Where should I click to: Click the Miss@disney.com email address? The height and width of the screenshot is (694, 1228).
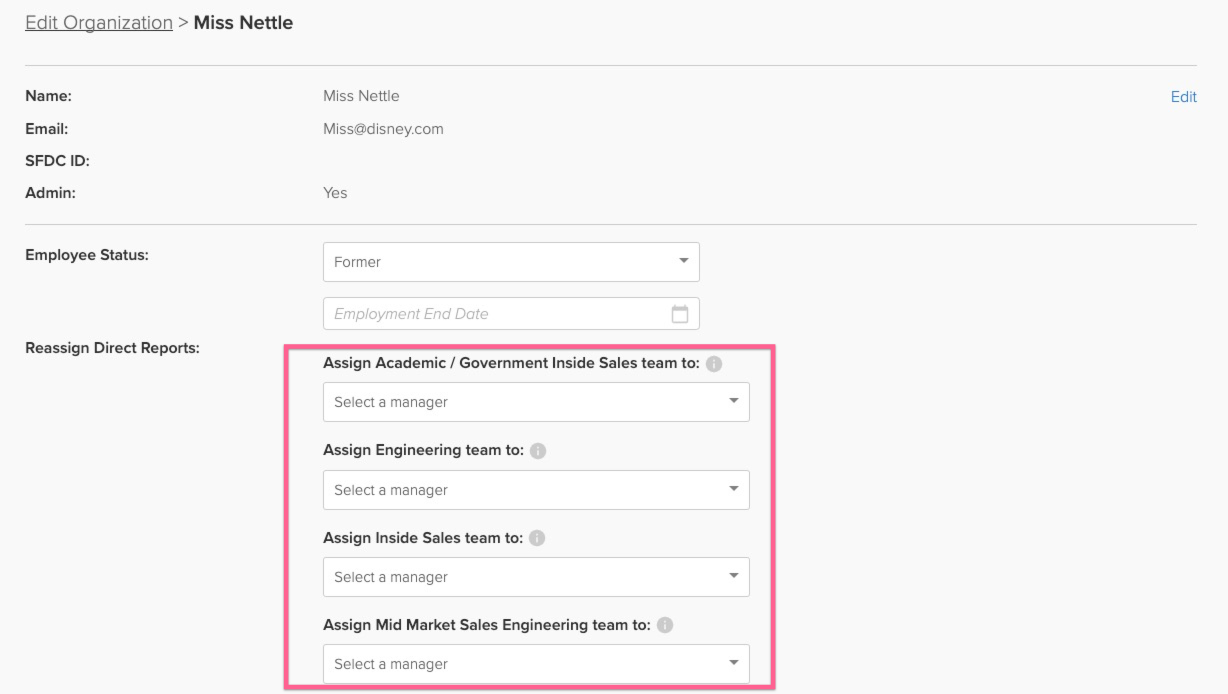click(384, 128)
